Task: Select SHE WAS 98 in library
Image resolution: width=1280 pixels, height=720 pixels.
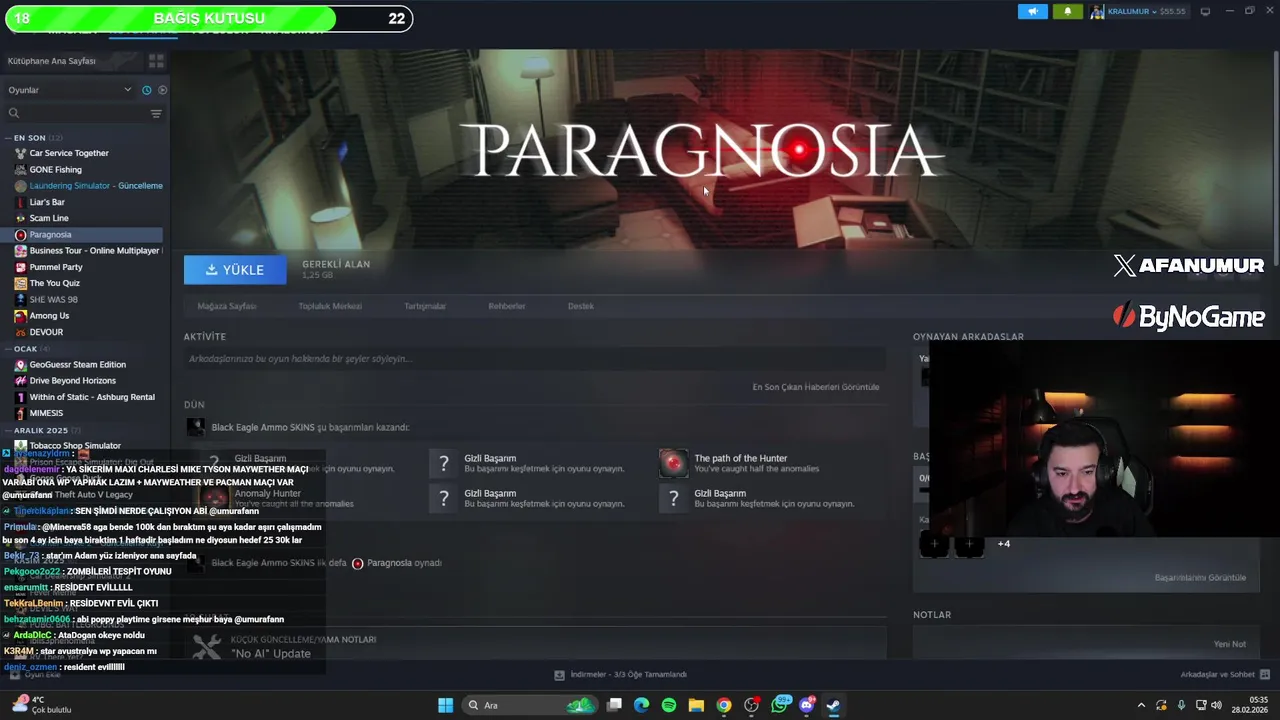Action: (x=53, y=299)
